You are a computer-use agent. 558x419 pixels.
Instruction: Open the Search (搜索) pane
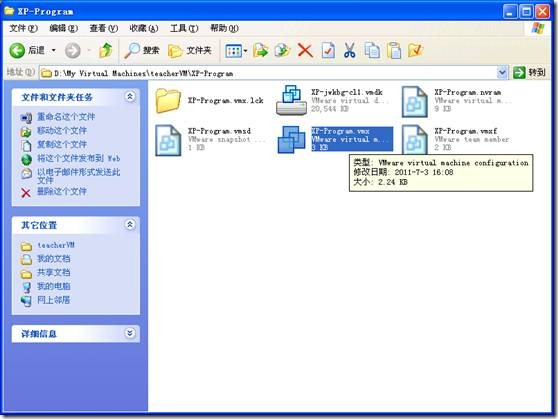tap(142, 51)
